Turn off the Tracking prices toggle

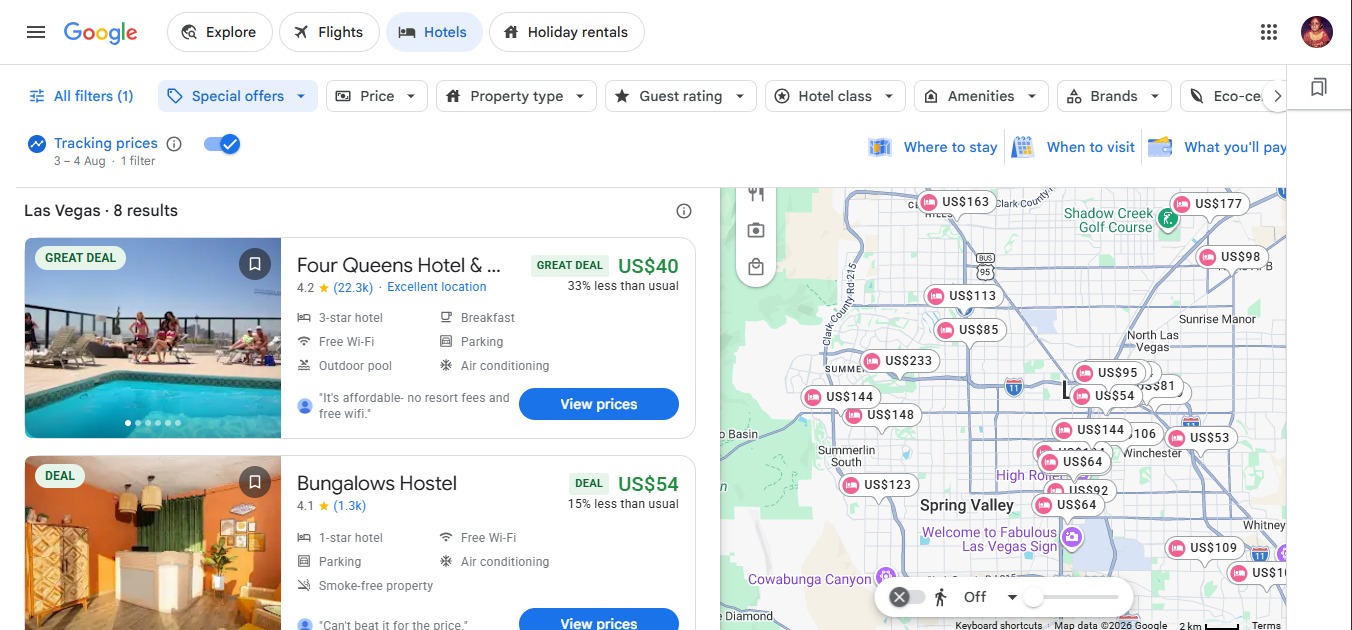[222, 144]
